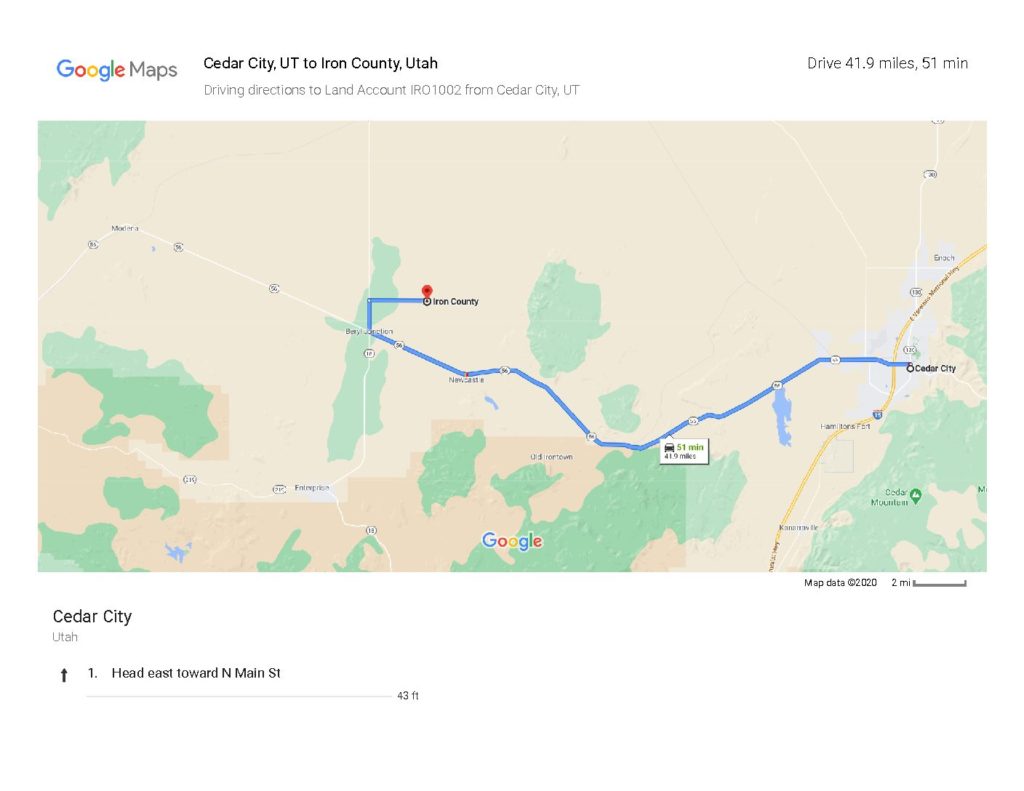Viewport: 1024px width, 791px height.
Task: Click the red destination pin at Iron County
Action: [426, 291]
